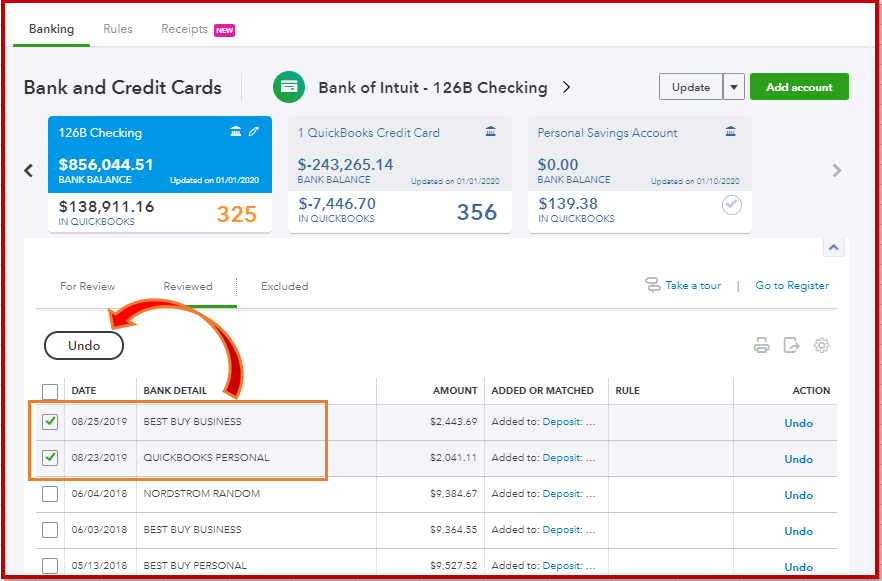Select the Reviewed tab
The image size is (882, 581).
[188, 286]
